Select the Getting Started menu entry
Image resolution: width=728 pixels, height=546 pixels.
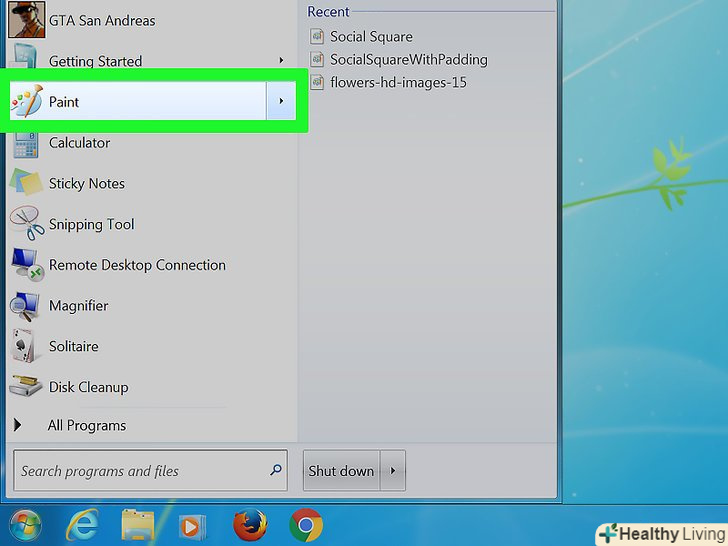151,61
